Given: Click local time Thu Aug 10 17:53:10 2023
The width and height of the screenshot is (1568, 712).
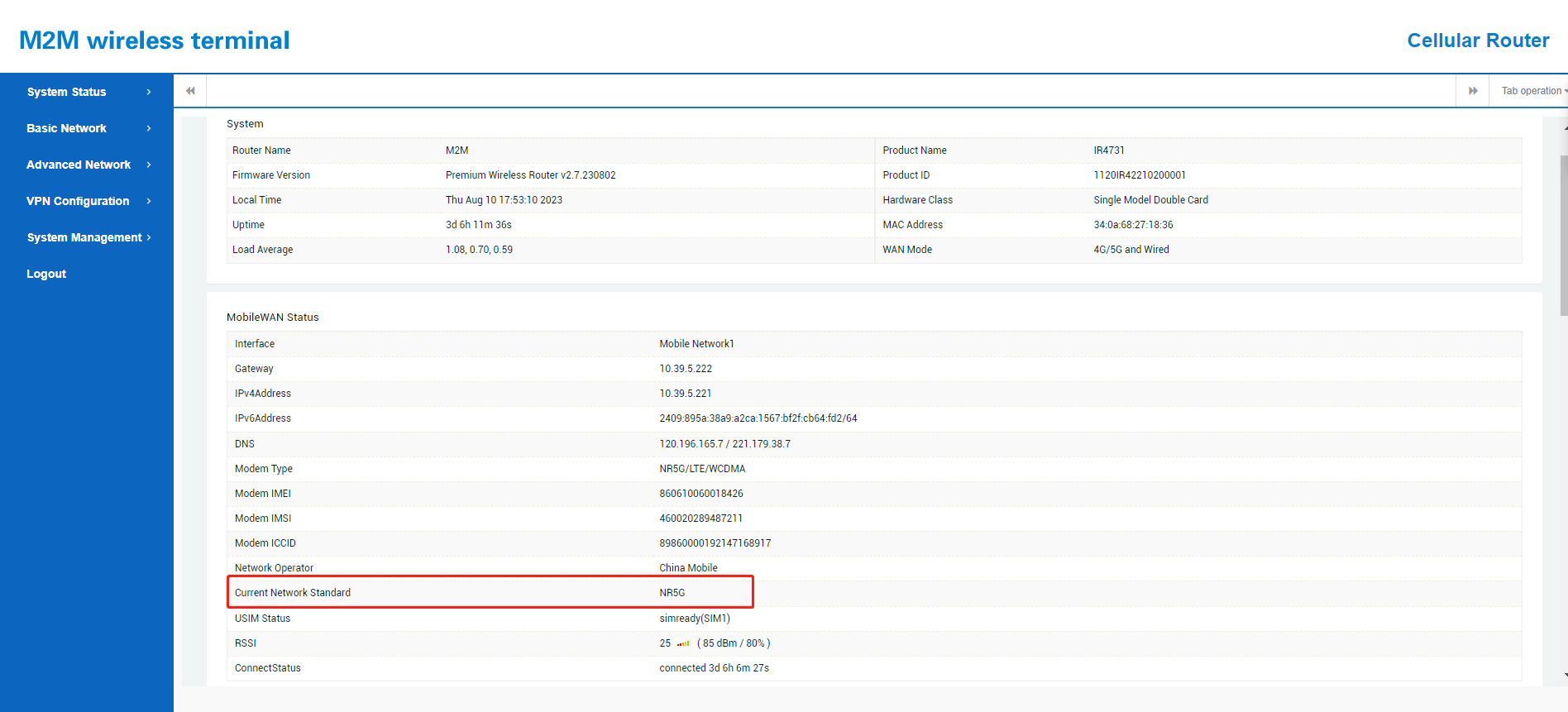Looking at the screenshot, I should point(504,200).
